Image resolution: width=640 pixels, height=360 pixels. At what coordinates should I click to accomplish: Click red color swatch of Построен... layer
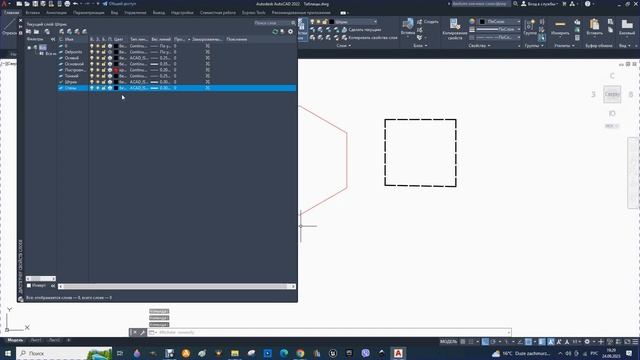tap(116, 70)
